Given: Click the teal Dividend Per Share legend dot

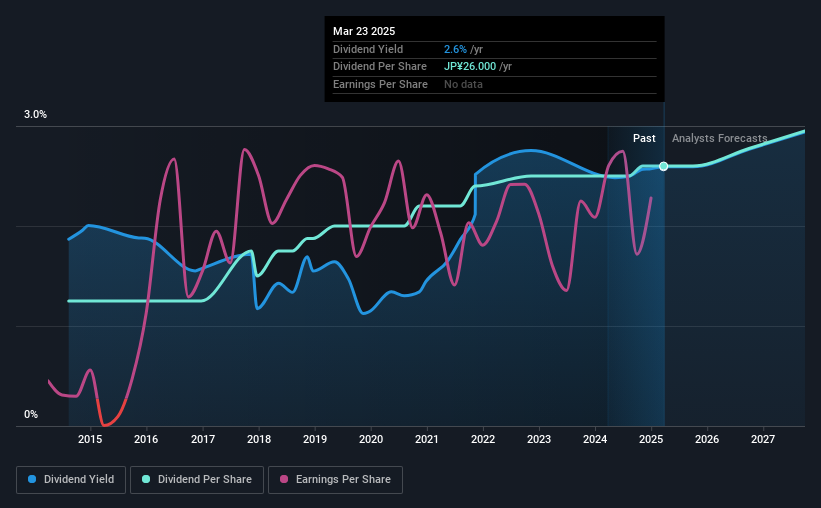Looking at the screenshot, I should (146, 479).
